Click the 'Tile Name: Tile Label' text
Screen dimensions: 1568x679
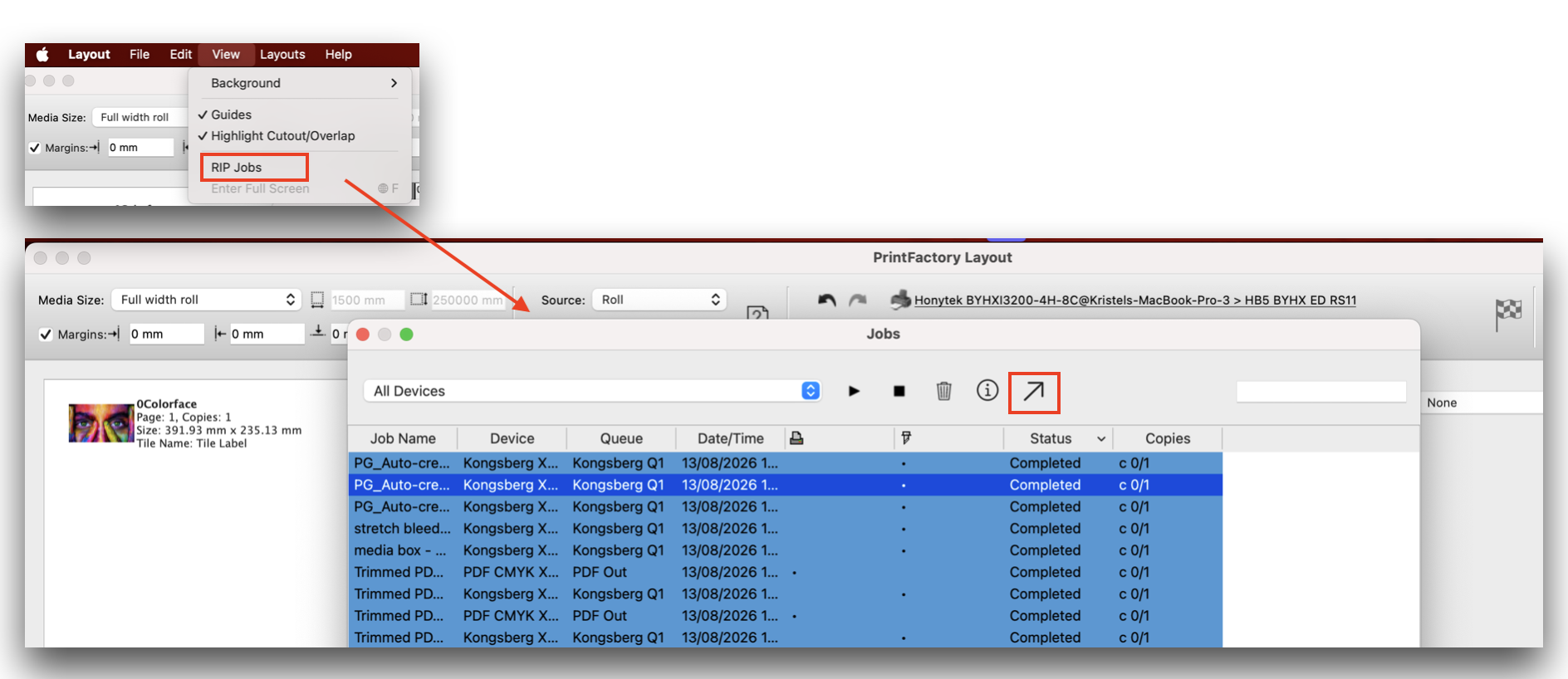pyautogui.click(x=192, y=443)
